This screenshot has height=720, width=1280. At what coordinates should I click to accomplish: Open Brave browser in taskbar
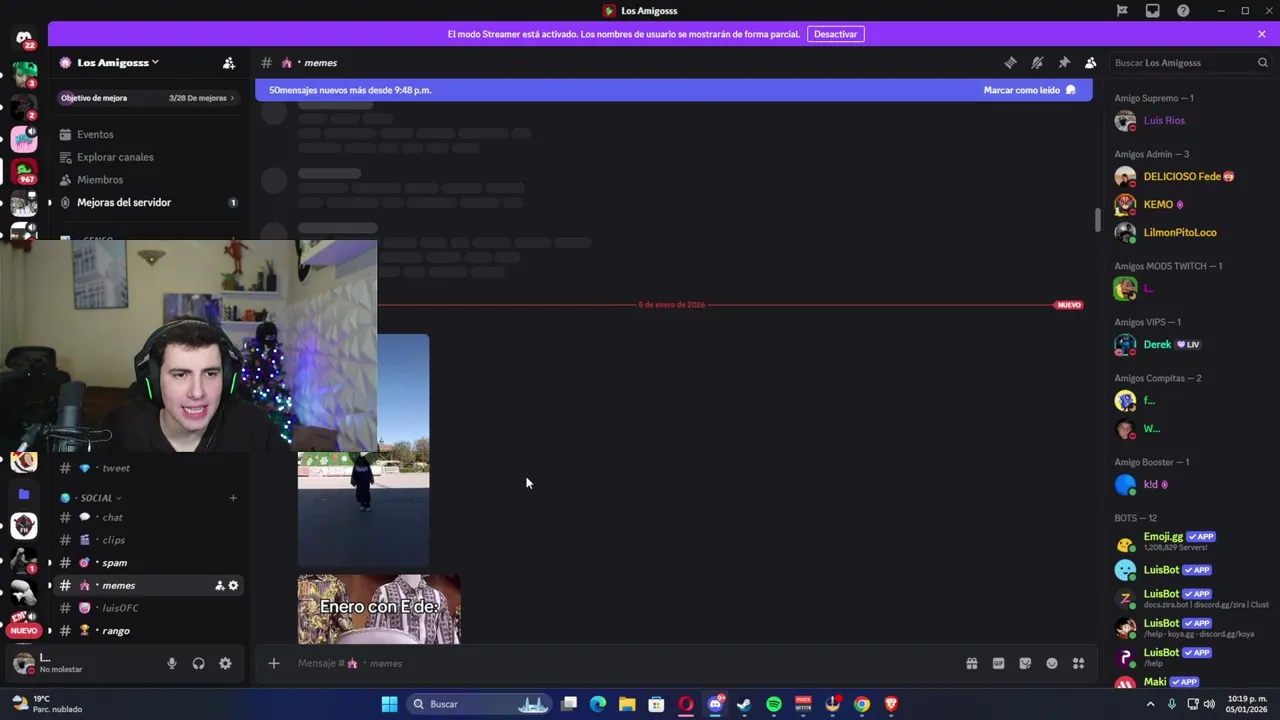coord(891,704)
